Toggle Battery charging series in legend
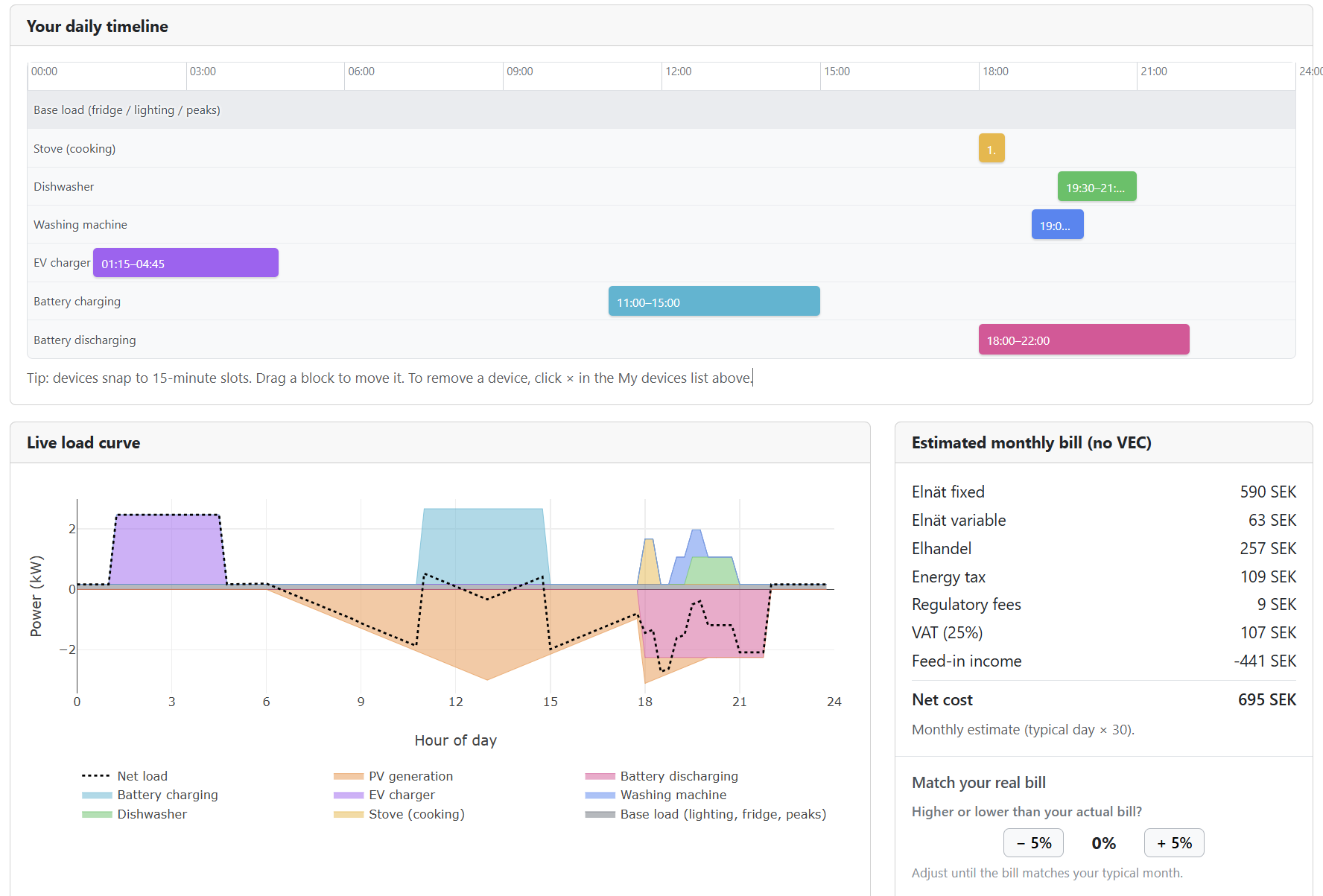1323x896 pixels. tap(150, 795)
